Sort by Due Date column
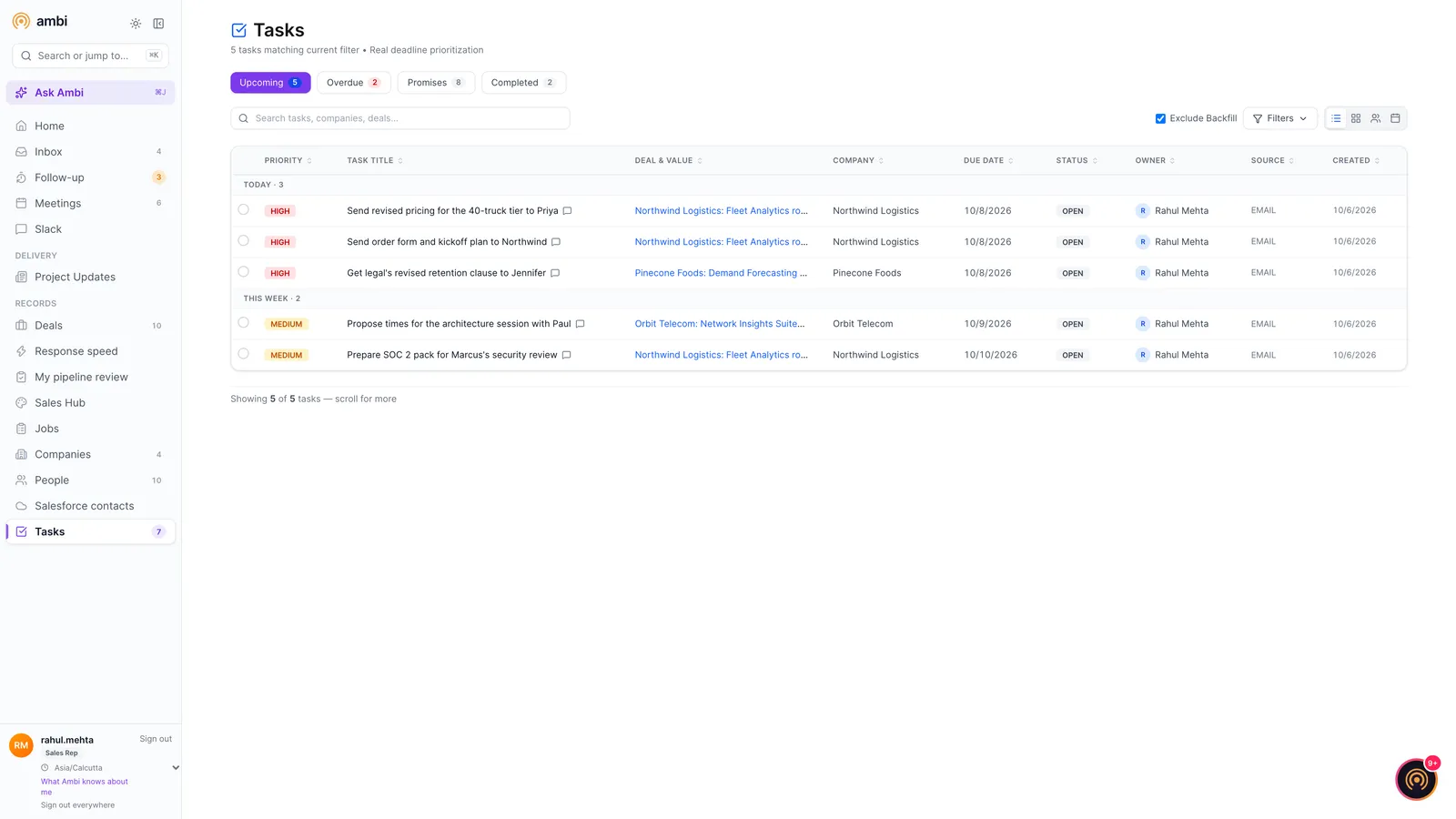This screenshot has width=1456, height=819. coord(988,161)
